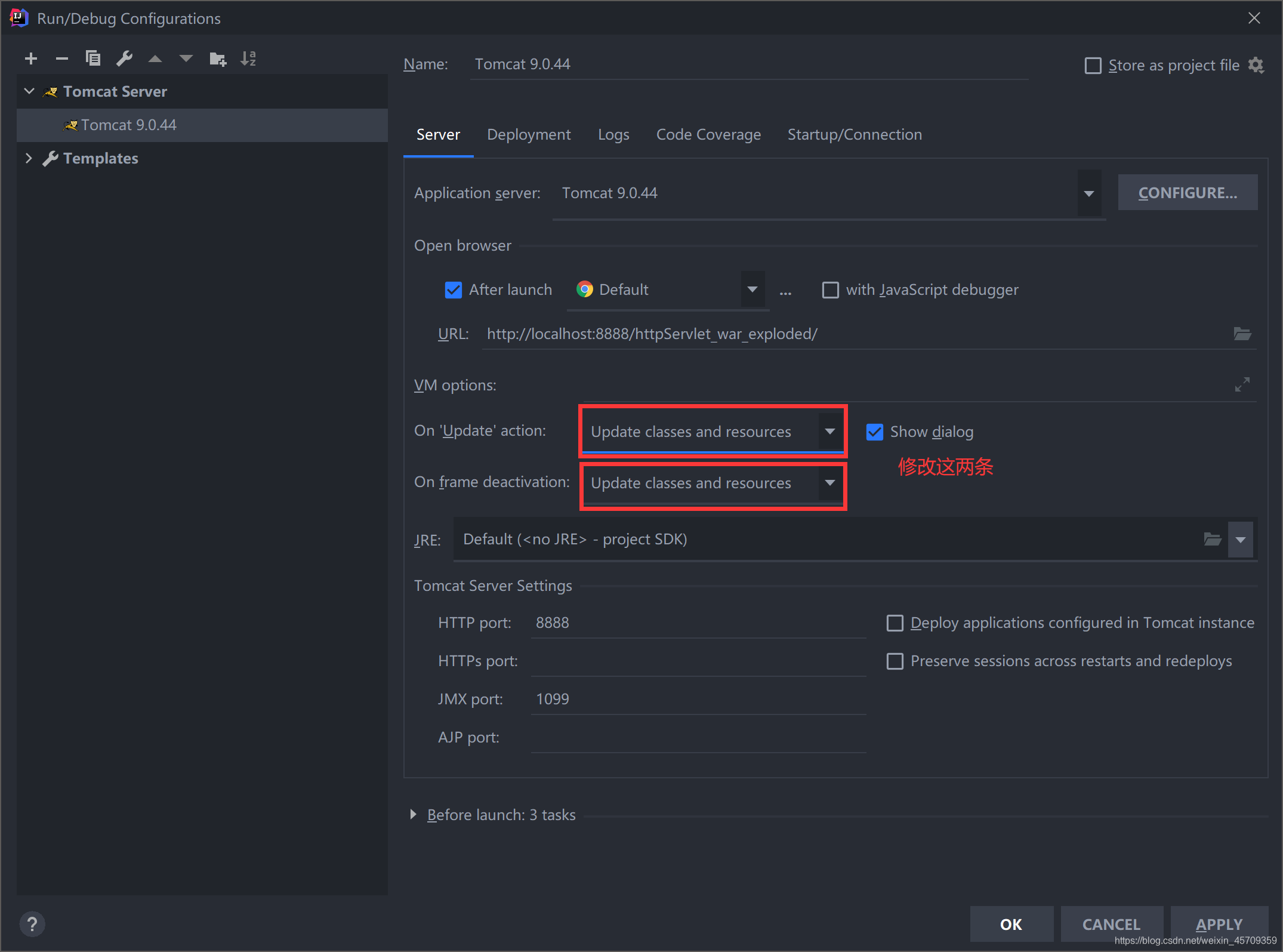Viewport: 1283px width, 952px height.
Task: Add new configuration with plus icon
Action: point(31,58)
